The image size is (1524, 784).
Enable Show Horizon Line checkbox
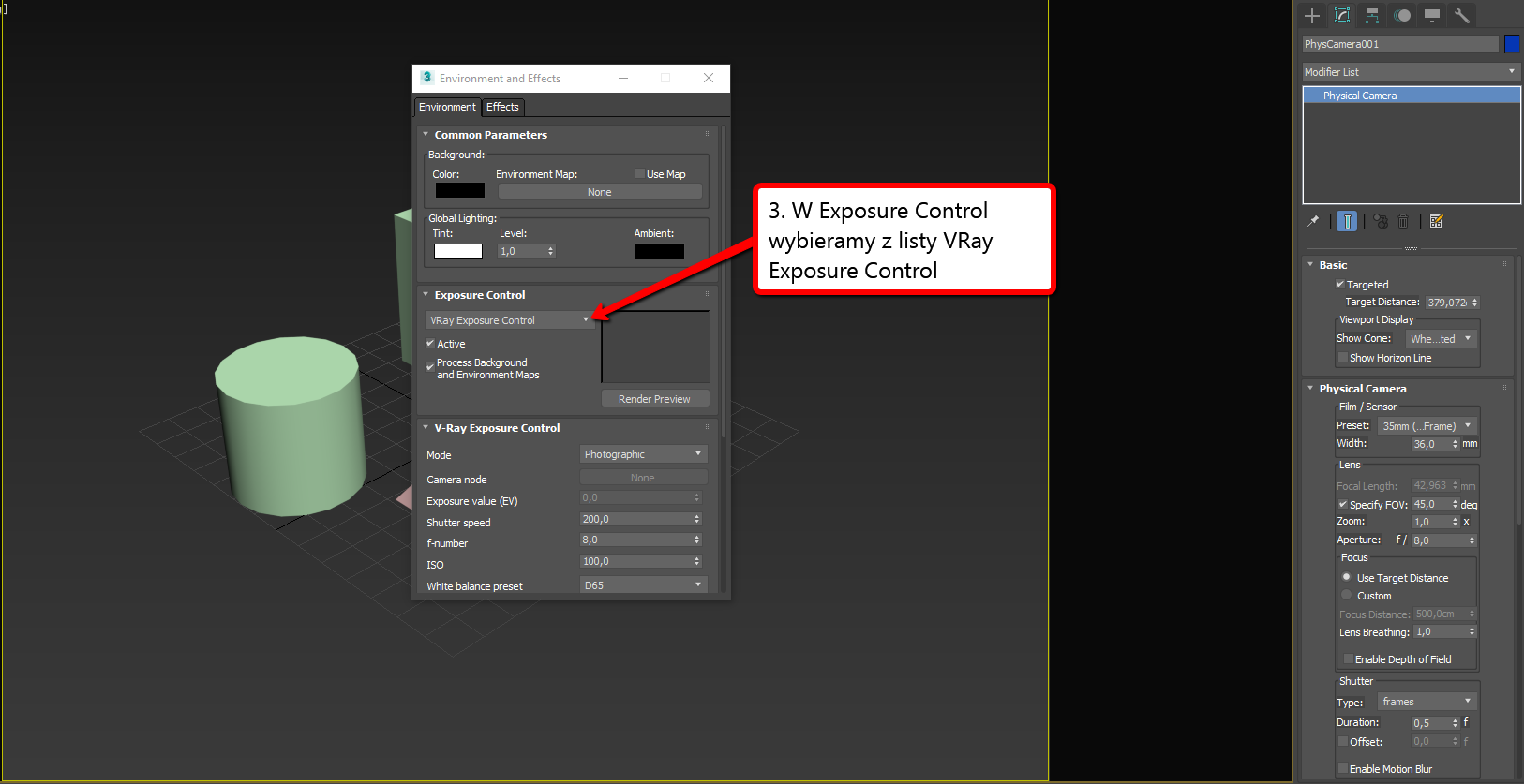click(1343, 358)
